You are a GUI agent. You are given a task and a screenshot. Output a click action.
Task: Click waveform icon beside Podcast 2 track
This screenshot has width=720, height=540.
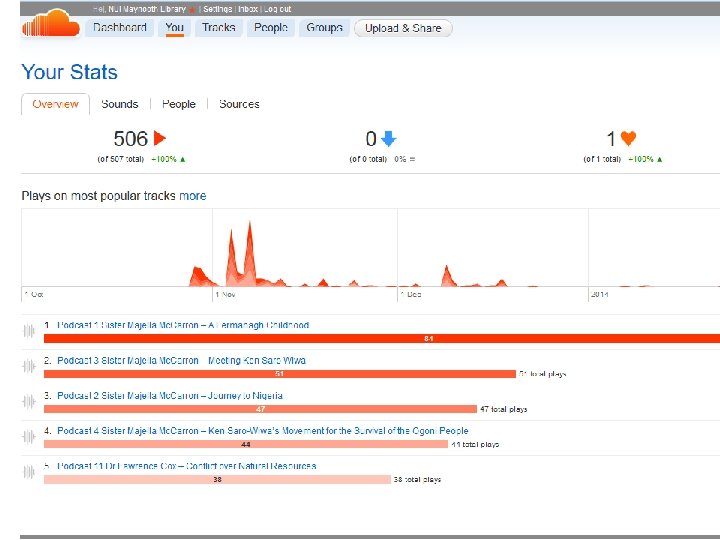tap(29, 401)
